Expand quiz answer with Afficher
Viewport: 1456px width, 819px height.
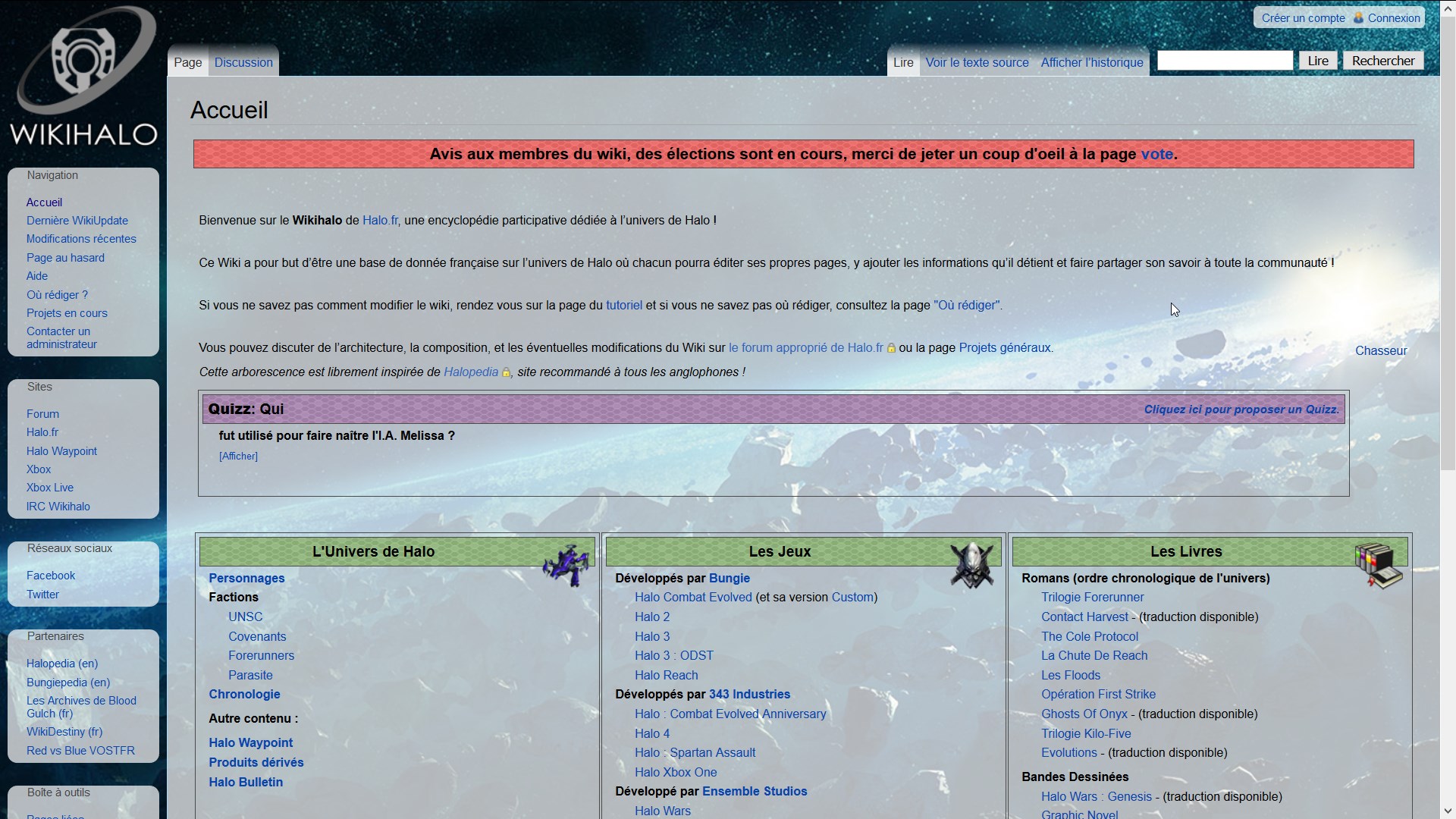pos(238,456)
